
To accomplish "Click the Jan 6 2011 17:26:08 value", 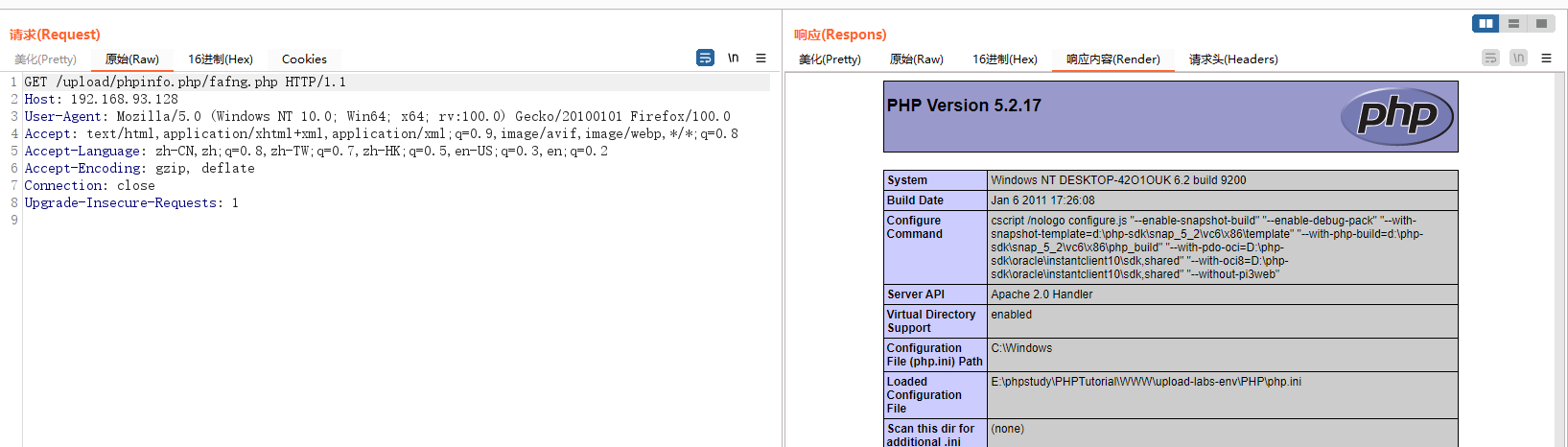I will [1223, 200].
